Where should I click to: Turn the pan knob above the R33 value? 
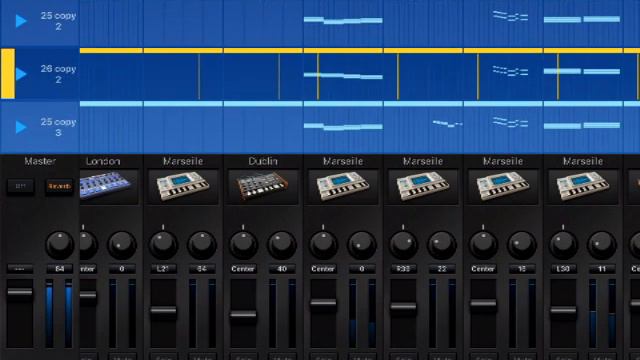403,245
